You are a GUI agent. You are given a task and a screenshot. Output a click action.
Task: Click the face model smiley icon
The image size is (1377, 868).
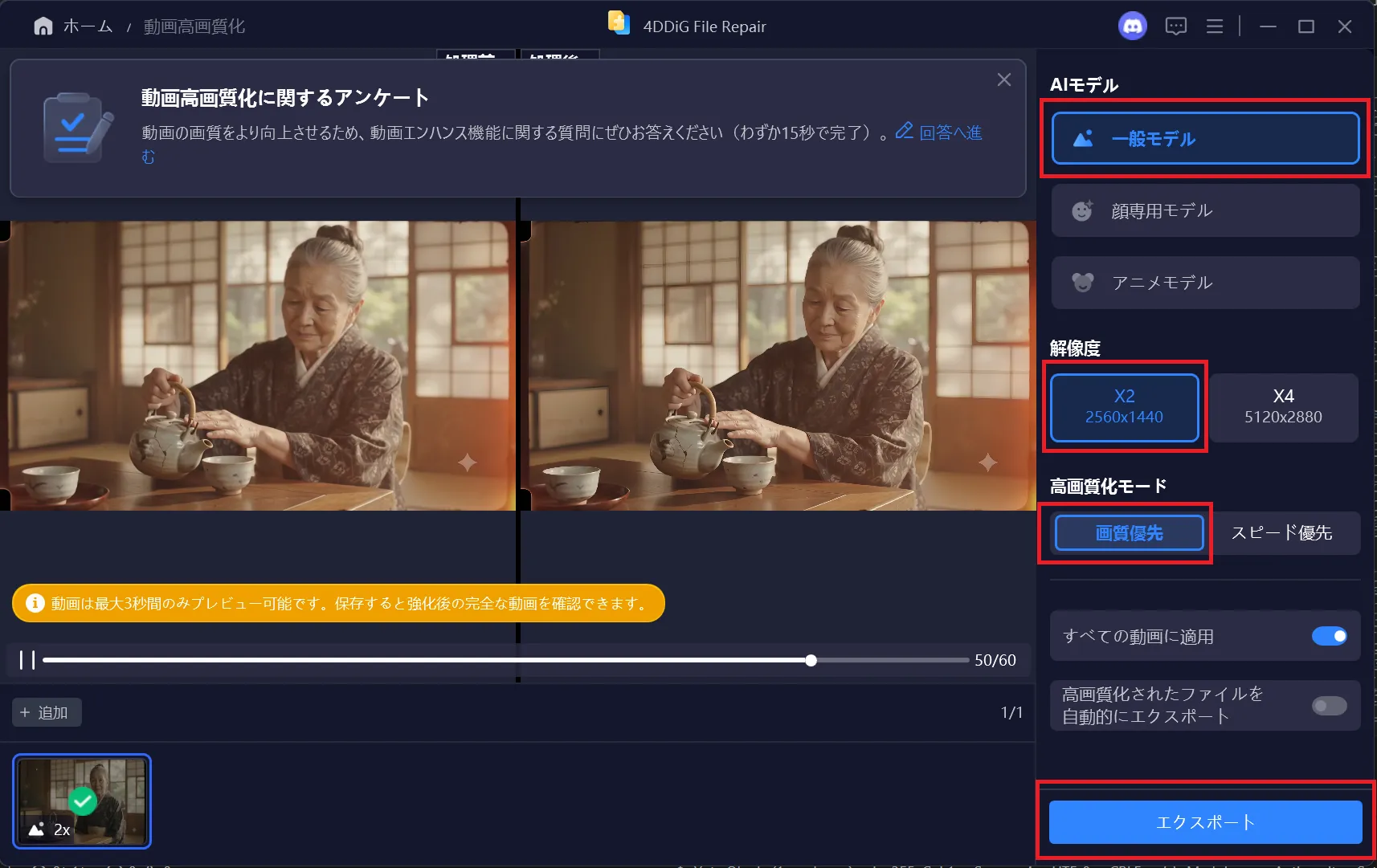point(1083,210)
